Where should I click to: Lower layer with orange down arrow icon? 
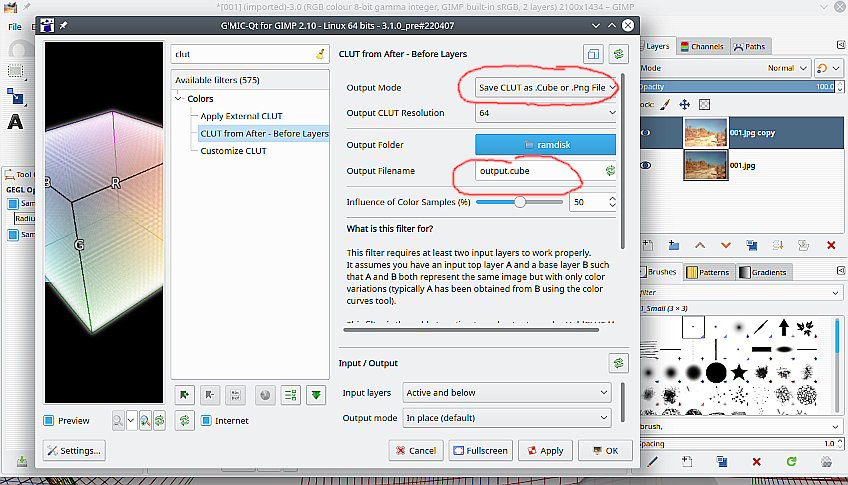coord(726,245)
